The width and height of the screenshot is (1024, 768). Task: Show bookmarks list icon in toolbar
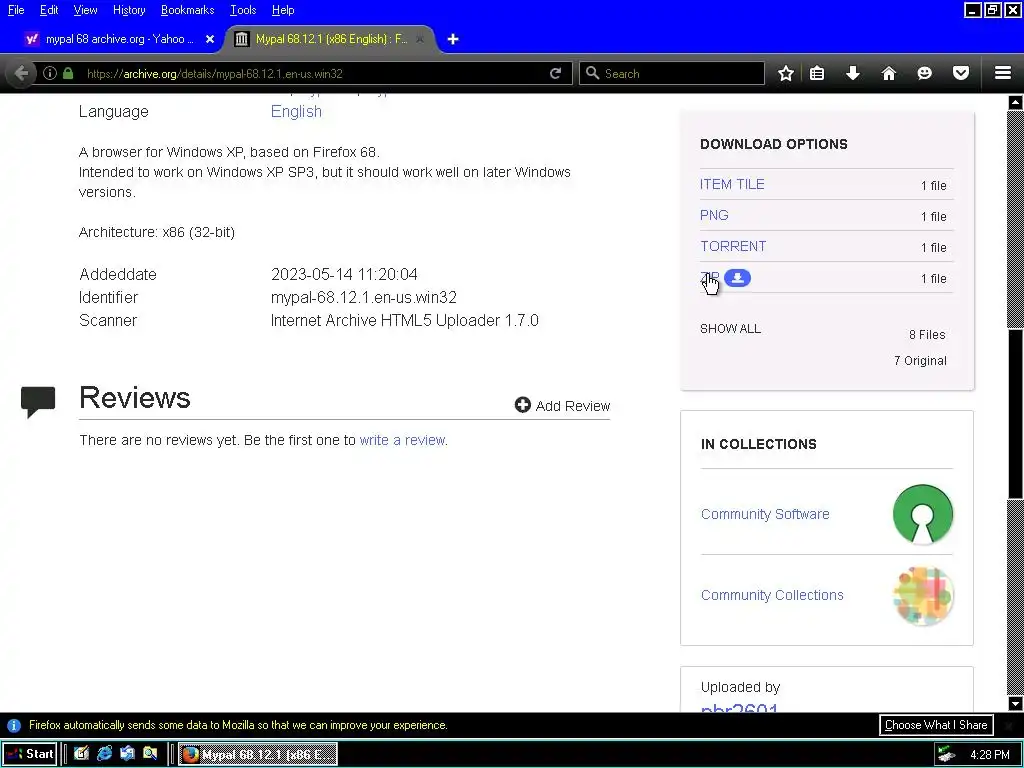[817, 73]
